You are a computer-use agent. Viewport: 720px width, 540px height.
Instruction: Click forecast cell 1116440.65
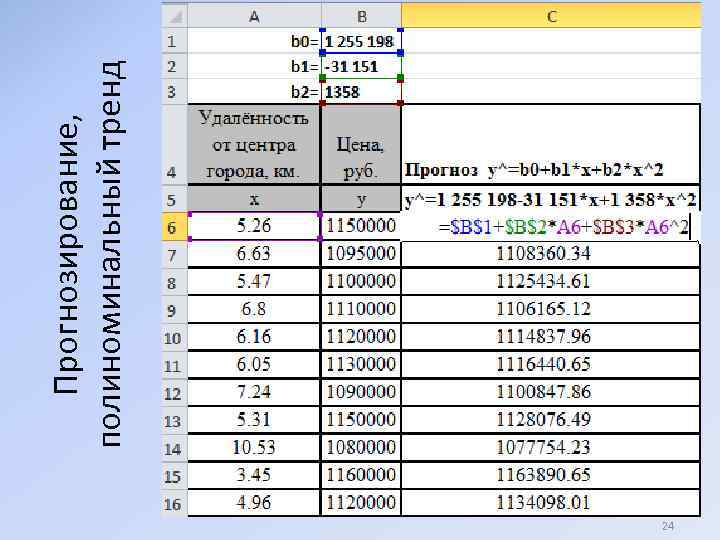[x=551, y=365]
